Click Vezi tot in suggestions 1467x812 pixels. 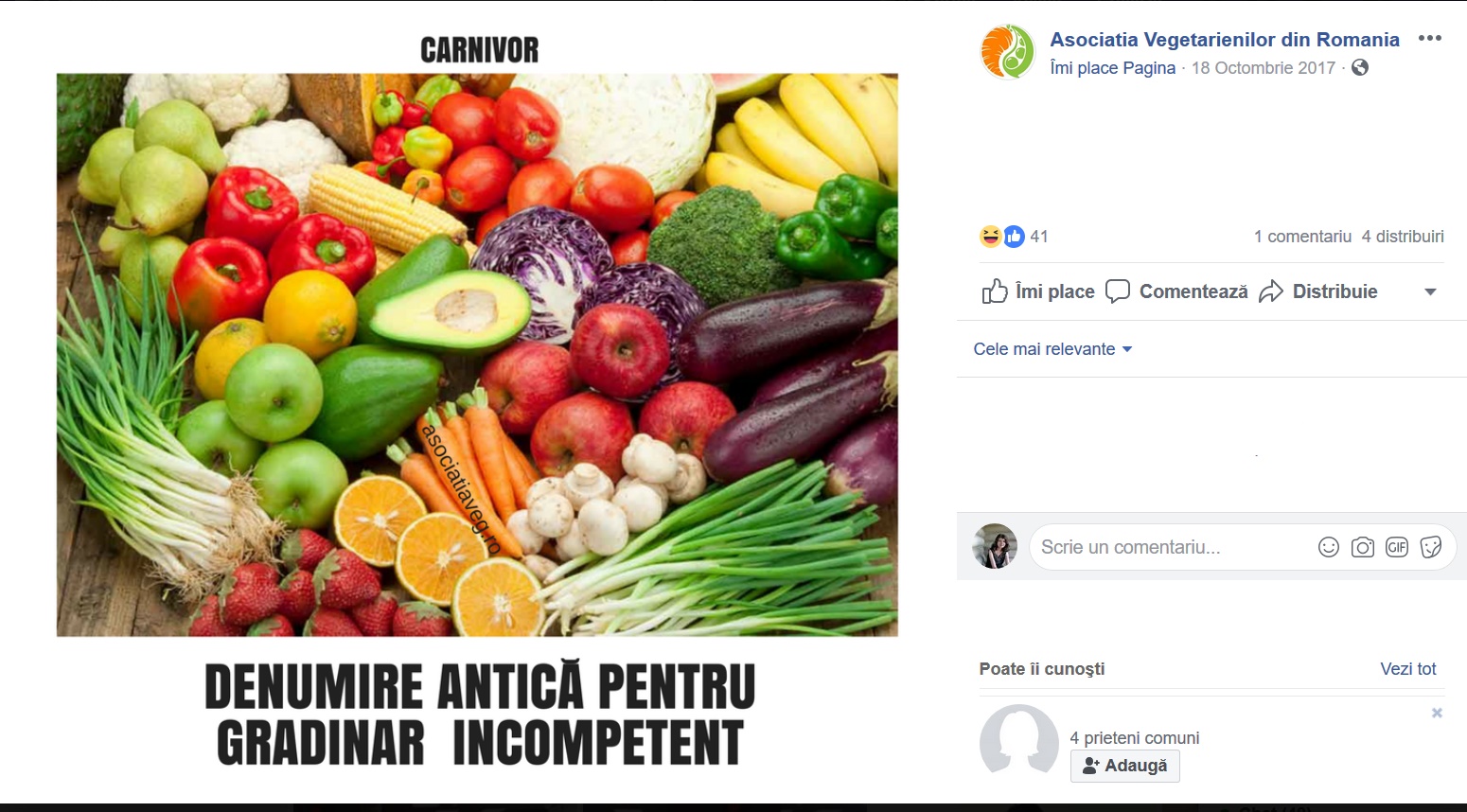click(x=1408, y=669)
